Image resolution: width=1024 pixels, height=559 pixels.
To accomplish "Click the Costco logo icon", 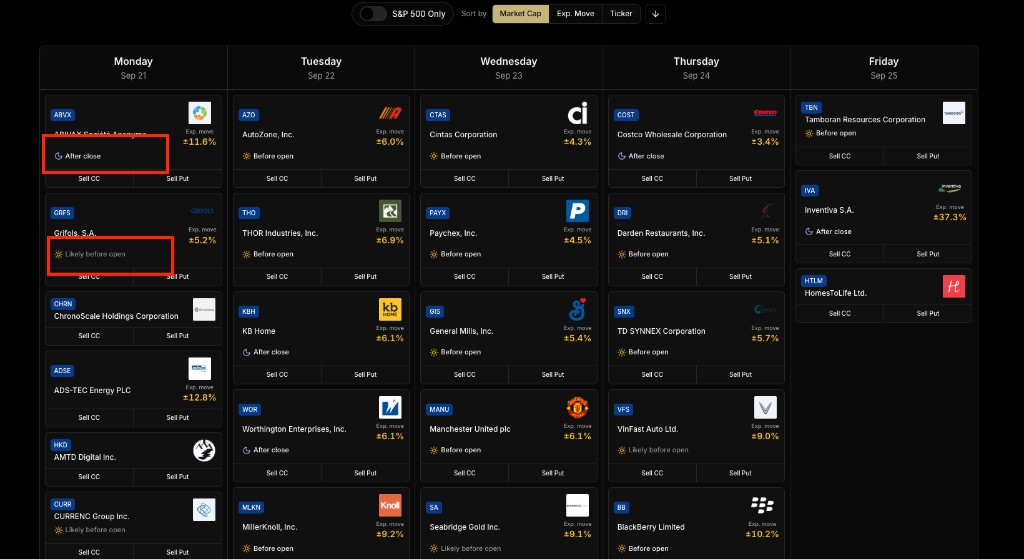I will click(765, 113).
